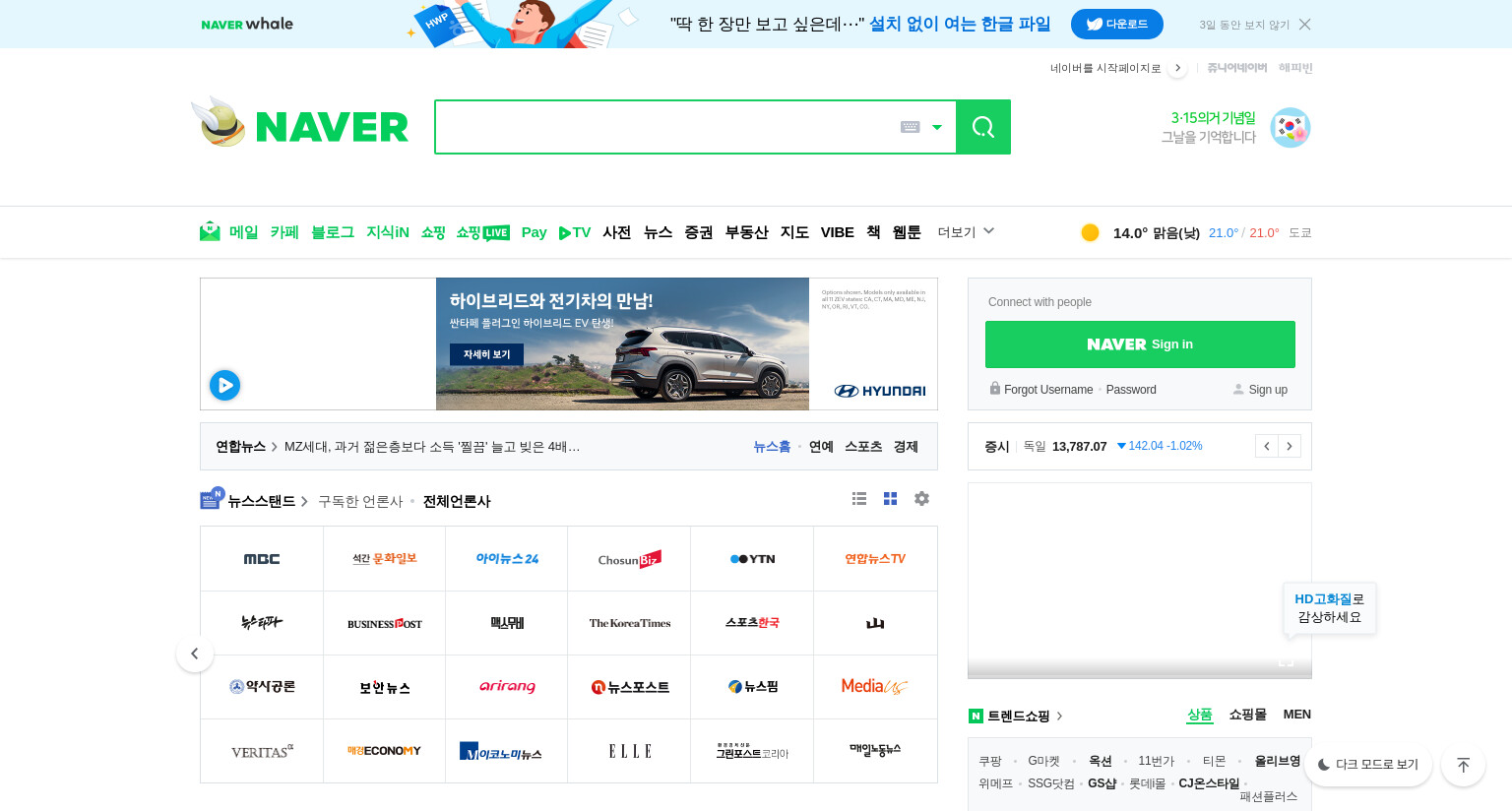Image resolution: width=1512 pixels, height=811 pixels.
Task: Open the 3·15의거 기념일 flag icon
Action: click(x=1290, y=128)
